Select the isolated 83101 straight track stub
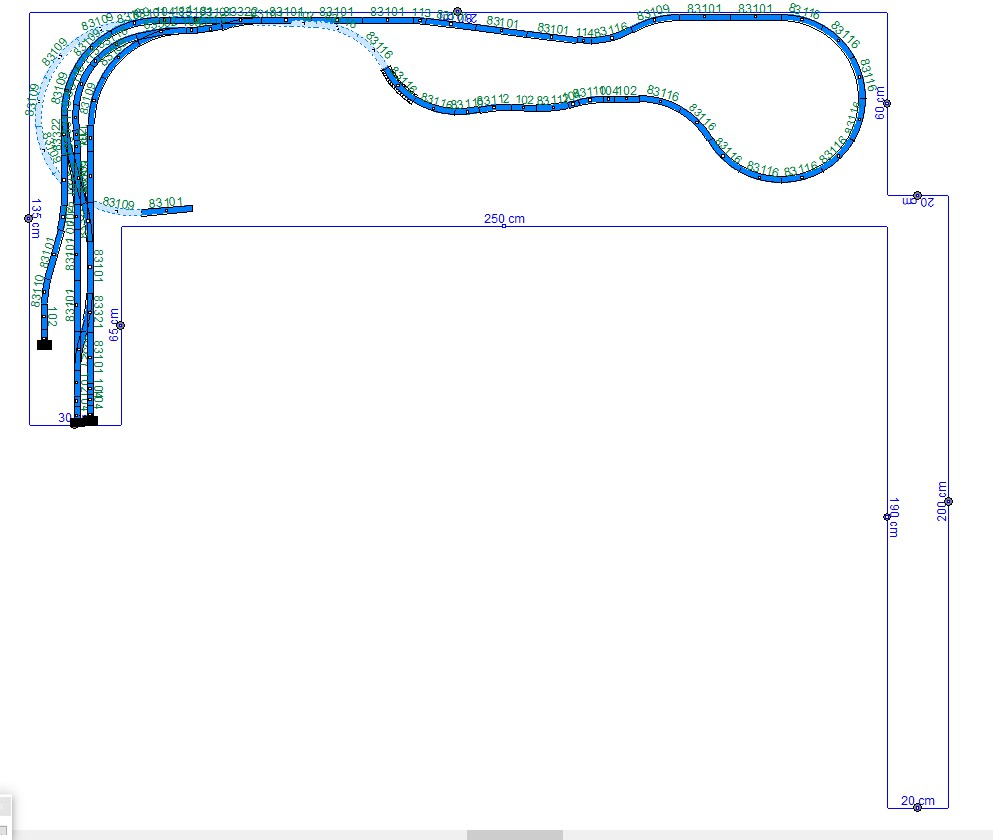 coord(167,210)
